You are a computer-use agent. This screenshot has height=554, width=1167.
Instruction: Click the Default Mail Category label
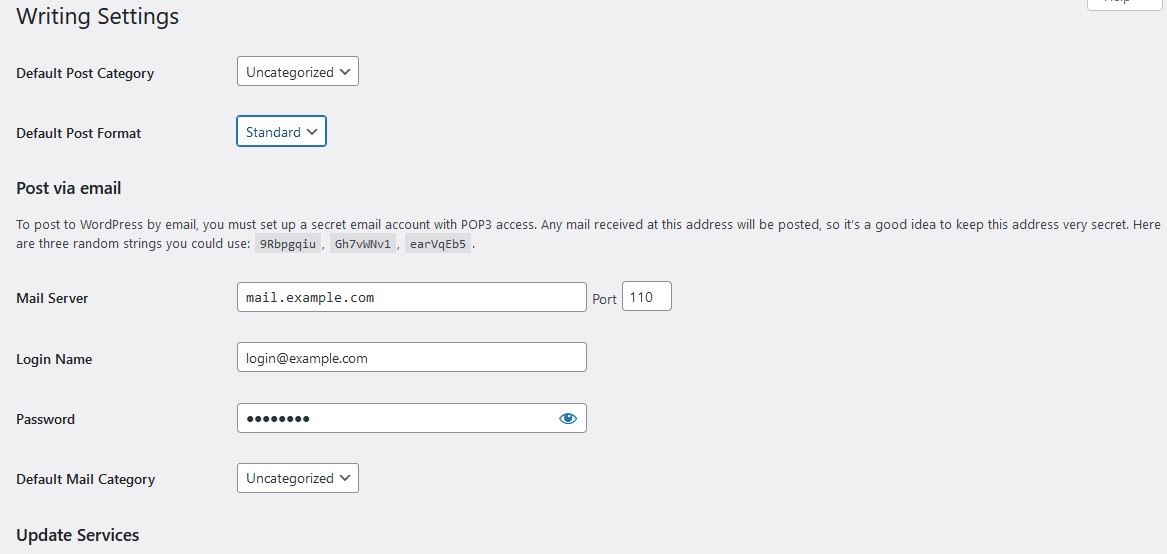coord(85,479)
